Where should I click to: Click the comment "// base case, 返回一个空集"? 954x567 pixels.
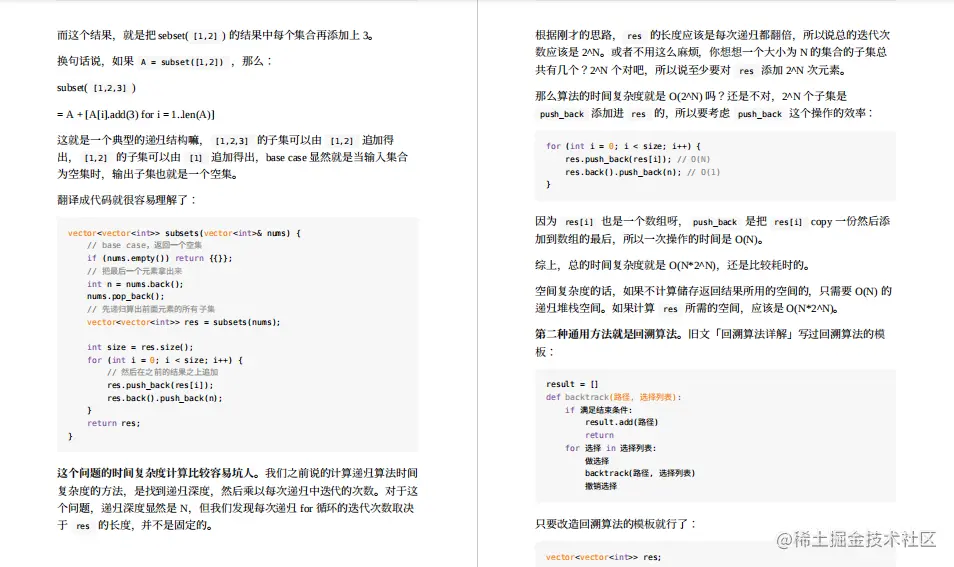144,245
